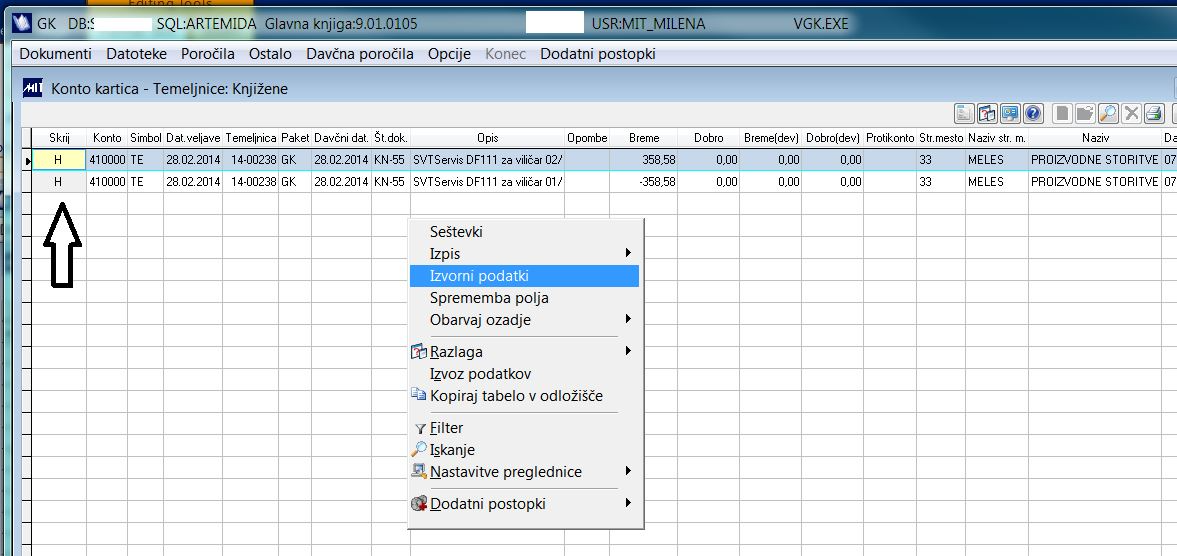Click the blue help question mark toolbar icon

1034,114
